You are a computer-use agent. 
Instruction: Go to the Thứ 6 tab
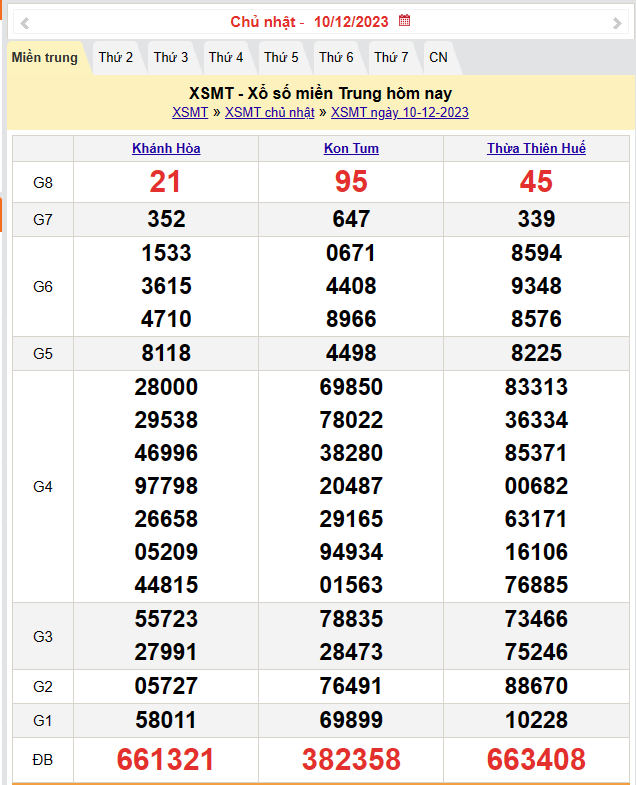tap(336, 58)
